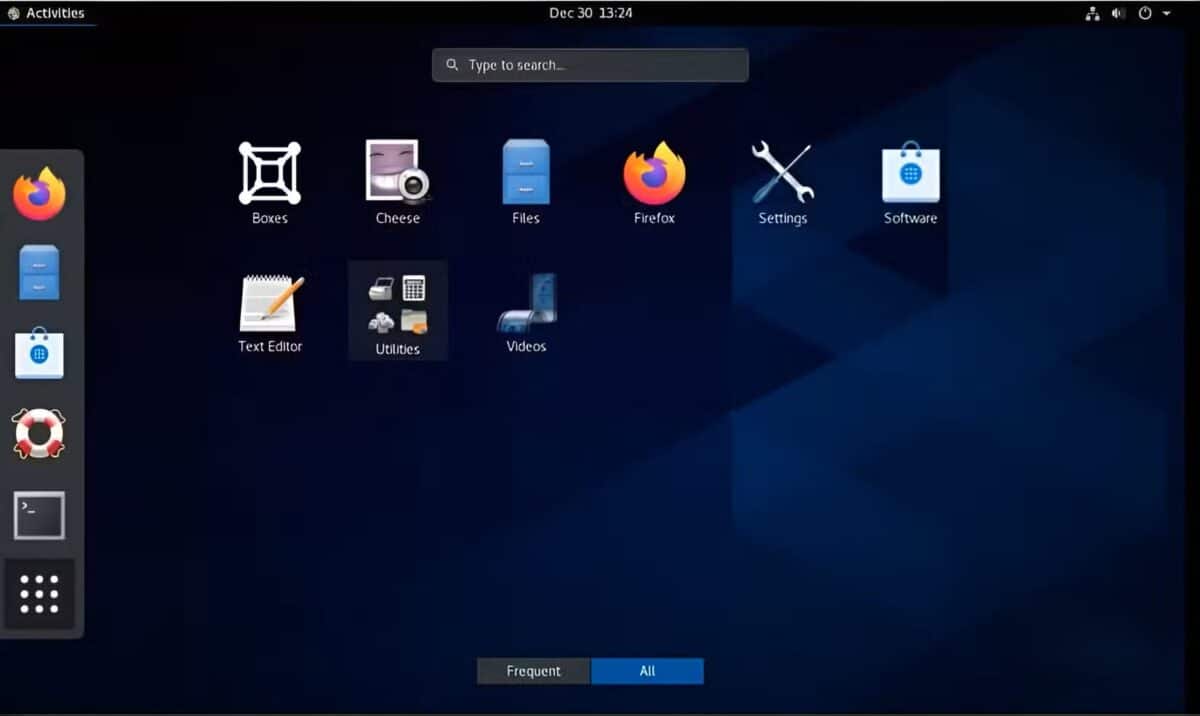The image size is (1200, 716).
Task: Click the Files cabinet icon in the dock
Action: [x=39, y=272]
